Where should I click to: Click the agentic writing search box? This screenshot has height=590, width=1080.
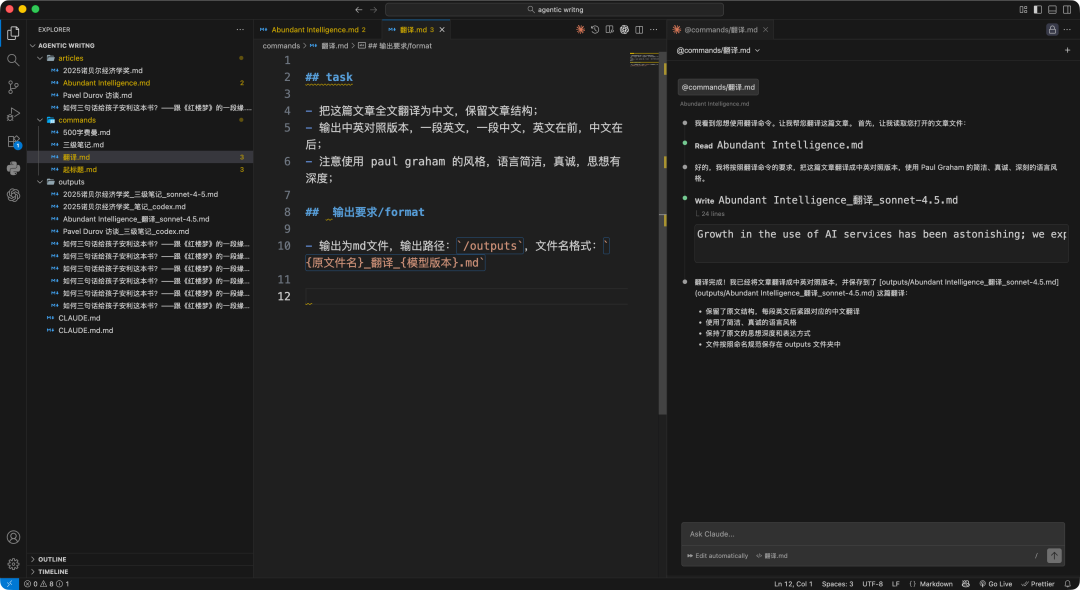554,10
